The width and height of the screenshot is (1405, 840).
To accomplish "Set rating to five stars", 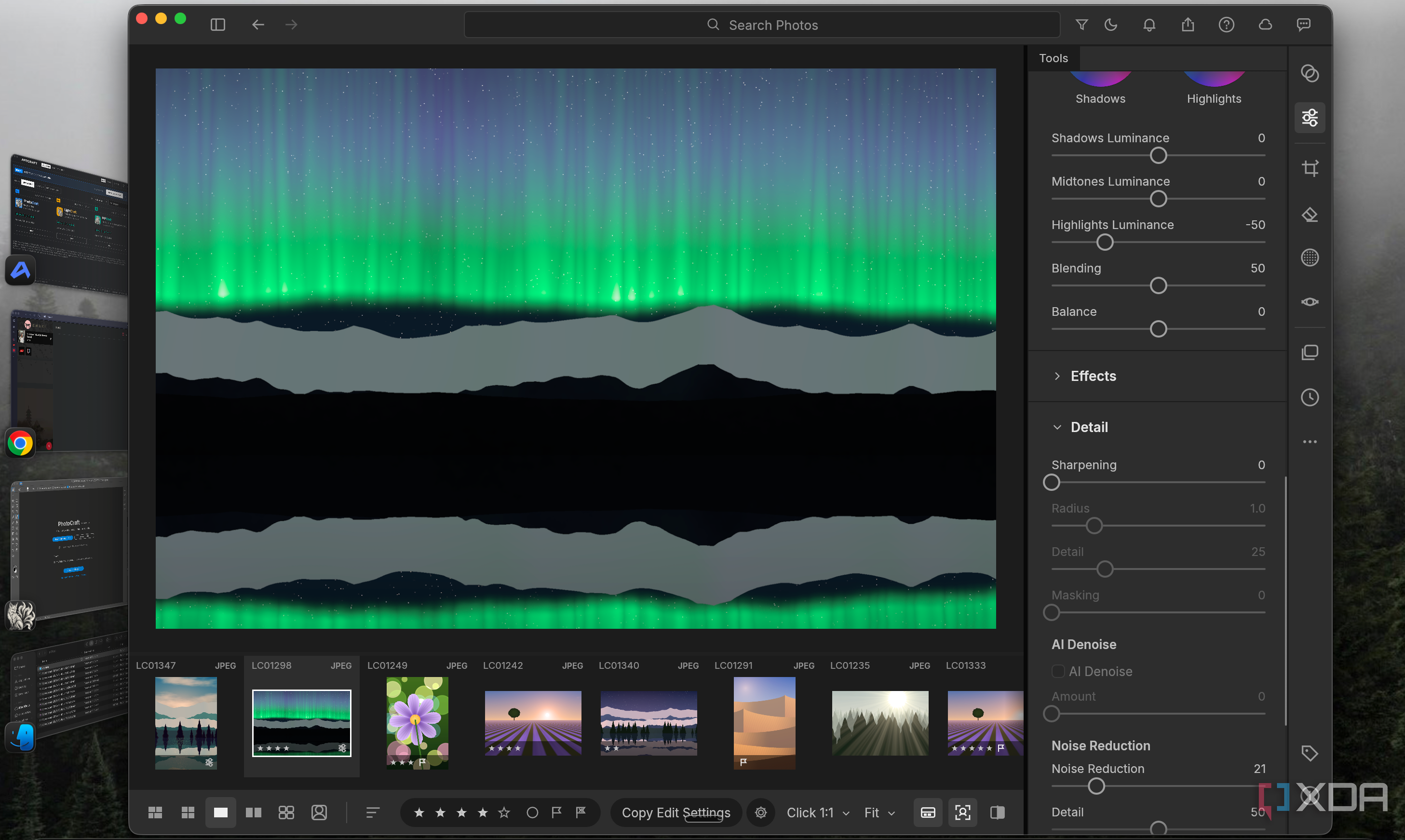I will (x=503, y=813).
